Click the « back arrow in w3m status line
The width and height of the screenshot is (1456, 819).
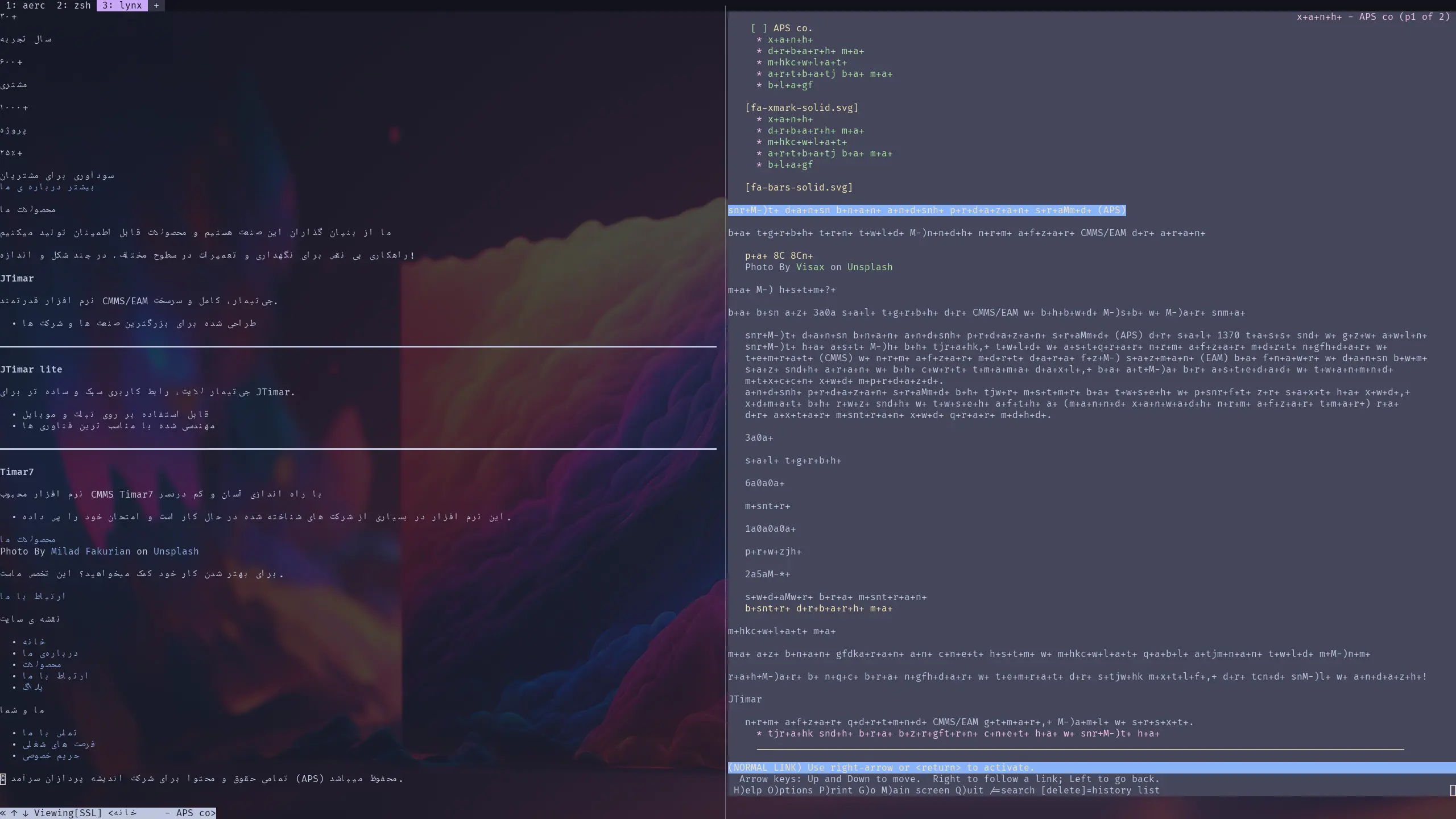(3, 813)
